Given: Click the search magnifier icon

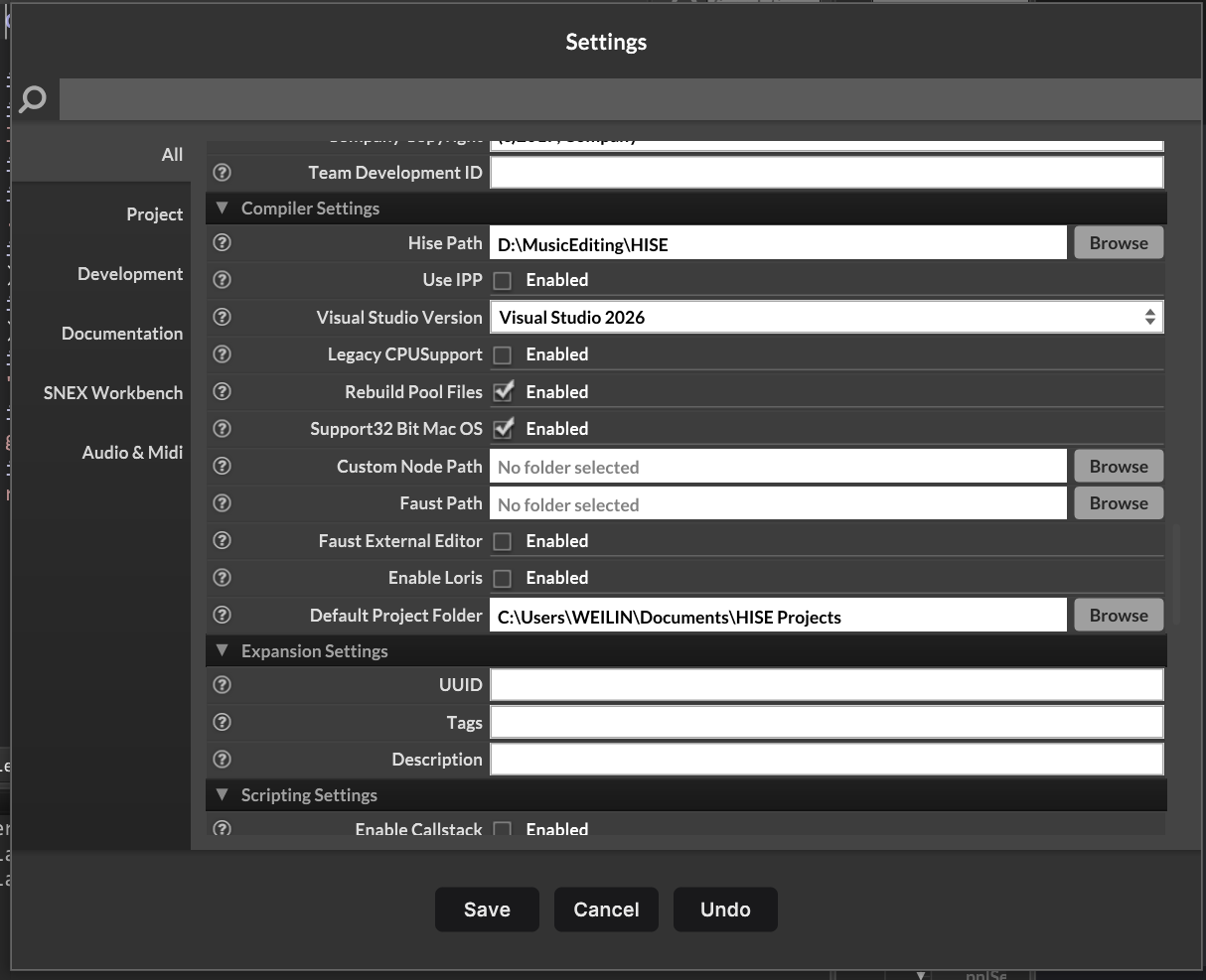Looking at the screenshot, I should point(33,99).
